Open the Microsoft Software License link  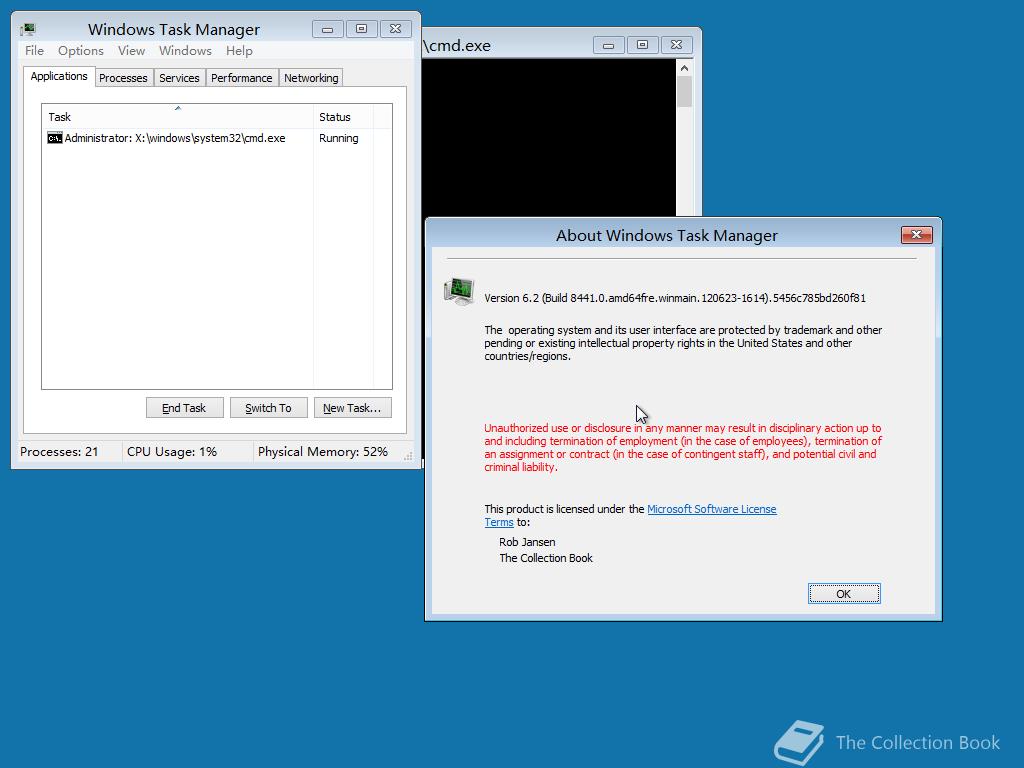(712, 509)
